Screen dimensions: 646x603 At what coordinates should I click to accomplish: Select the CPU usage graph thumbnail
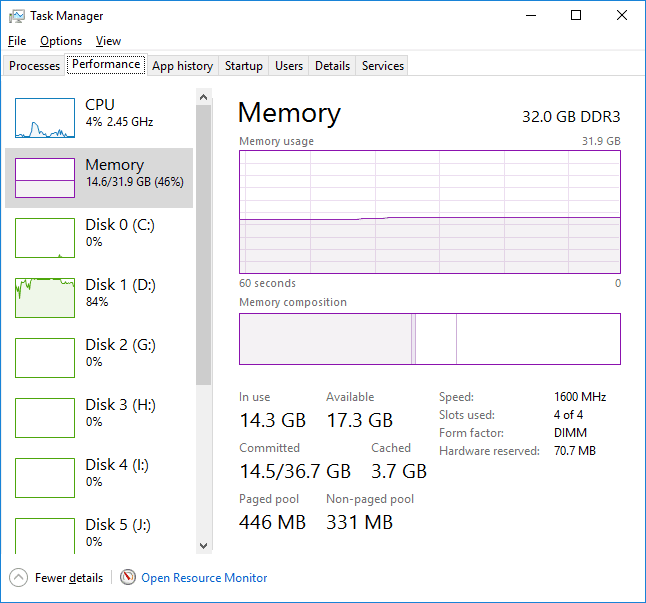[x=45, y=118]
